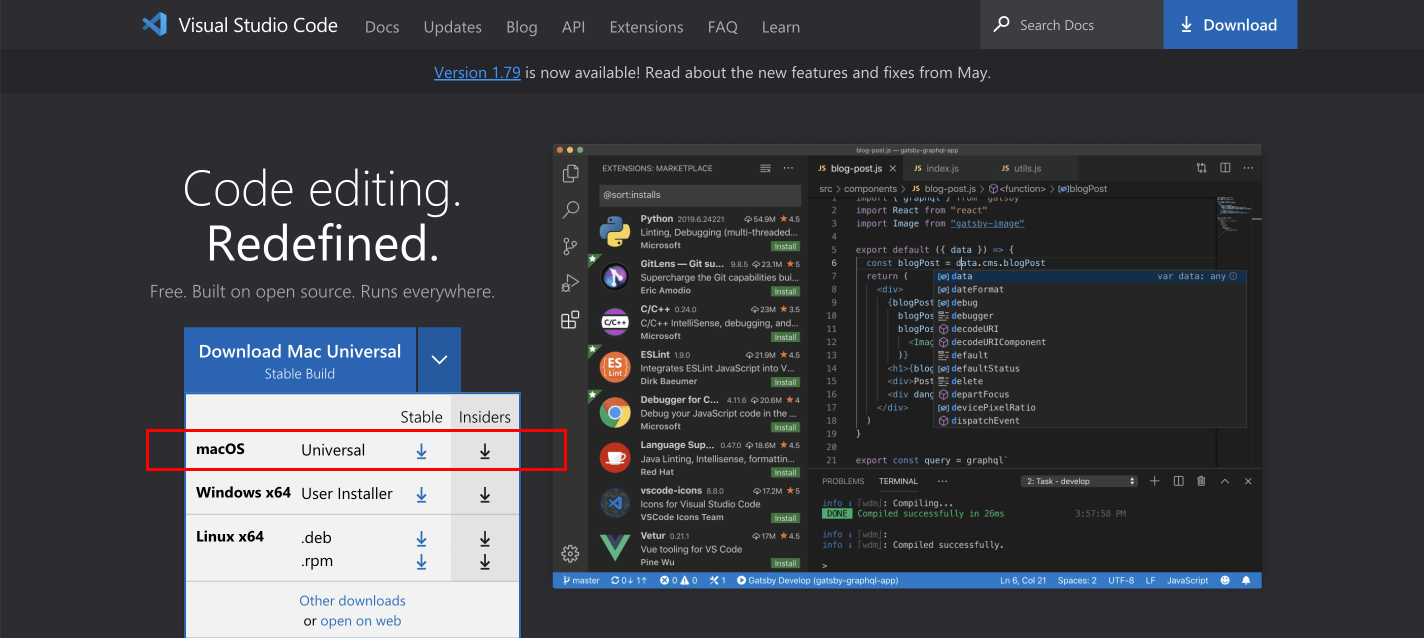Click the gear icon in editor activity bar
This screenshot has height=638, width=1424.
pyautogui.click(x=570, y=553)
